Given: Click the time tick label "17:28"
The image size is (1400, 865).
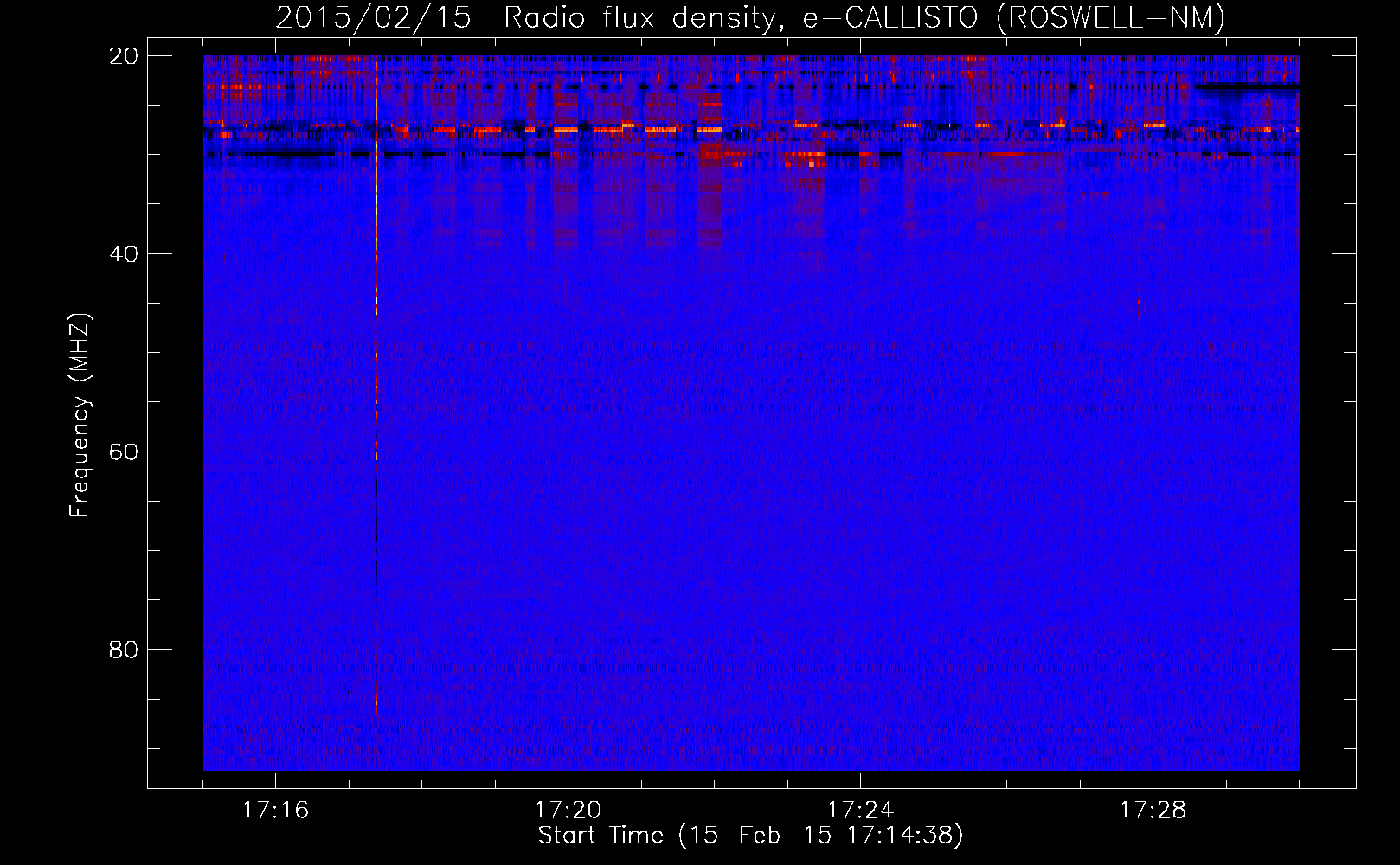Looking at the screenshot, I should tap(1153, 810).
